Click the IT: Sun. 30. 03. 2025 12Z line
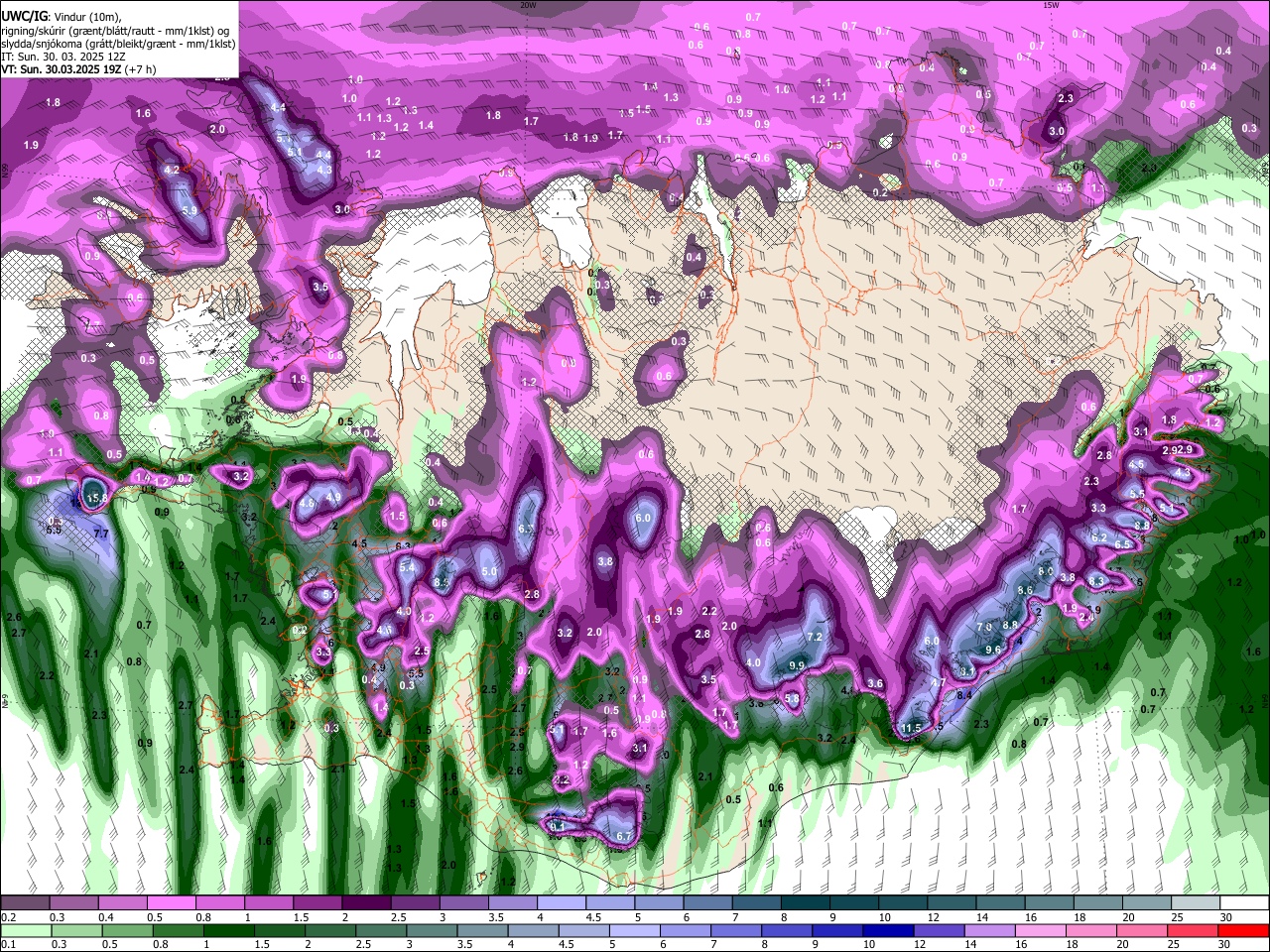1270x952 pixels. 63,57
